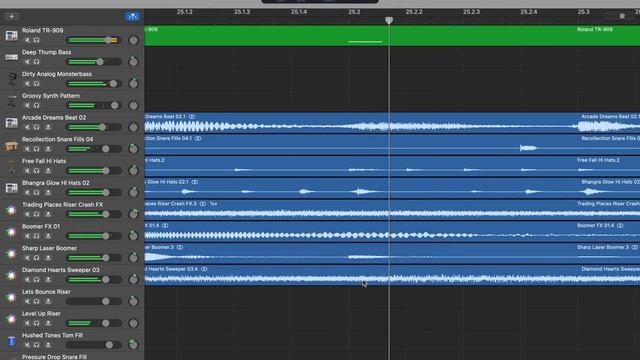Click loop icon on Boomer FX 01.4 region
Viewport: 640px width, 360px height.
165,225
